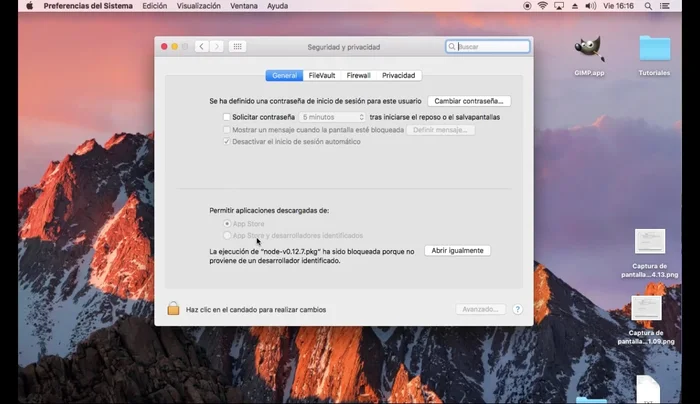Open the Apple menu
700x404 pixels.
pyautogui.click(x=29, y=6)
